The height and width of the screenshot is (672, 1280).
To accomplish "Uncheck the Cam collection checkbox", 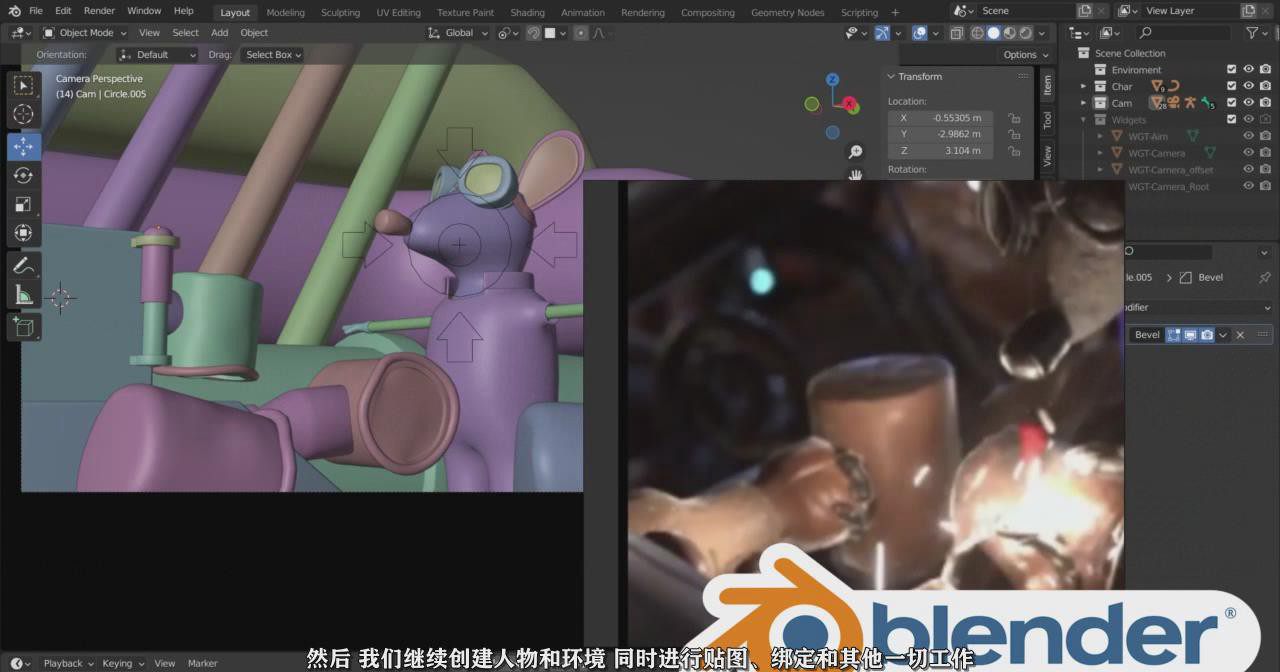I will click(x=1232, y=102).
